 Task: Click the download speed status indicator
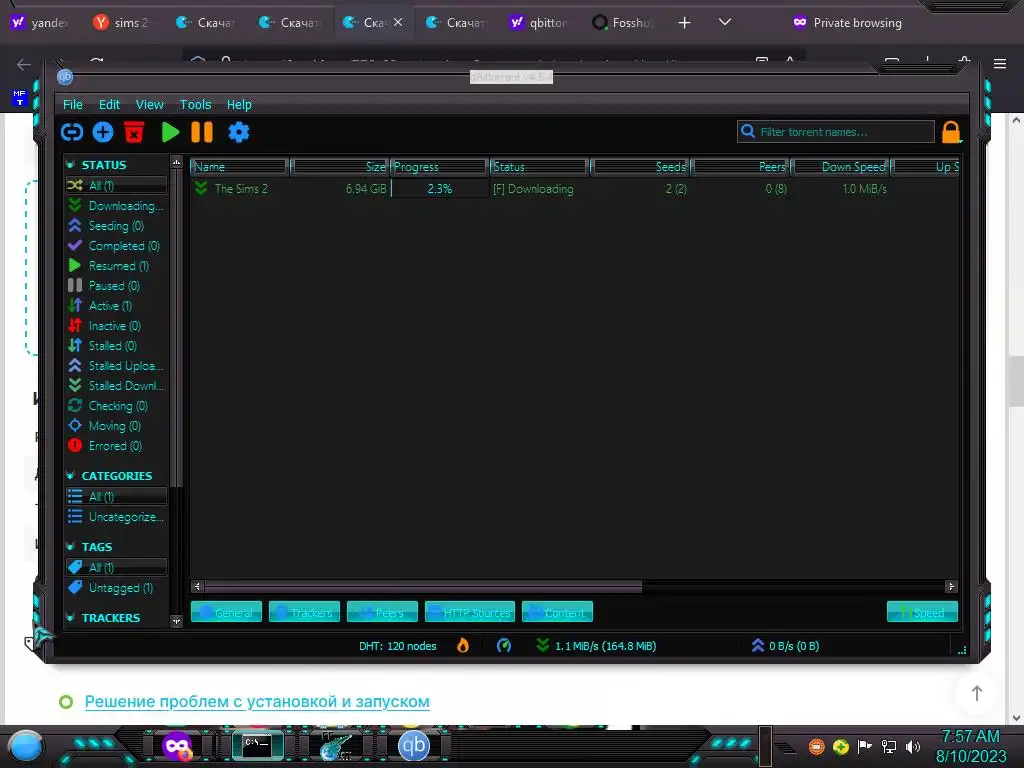pos(596,646)
